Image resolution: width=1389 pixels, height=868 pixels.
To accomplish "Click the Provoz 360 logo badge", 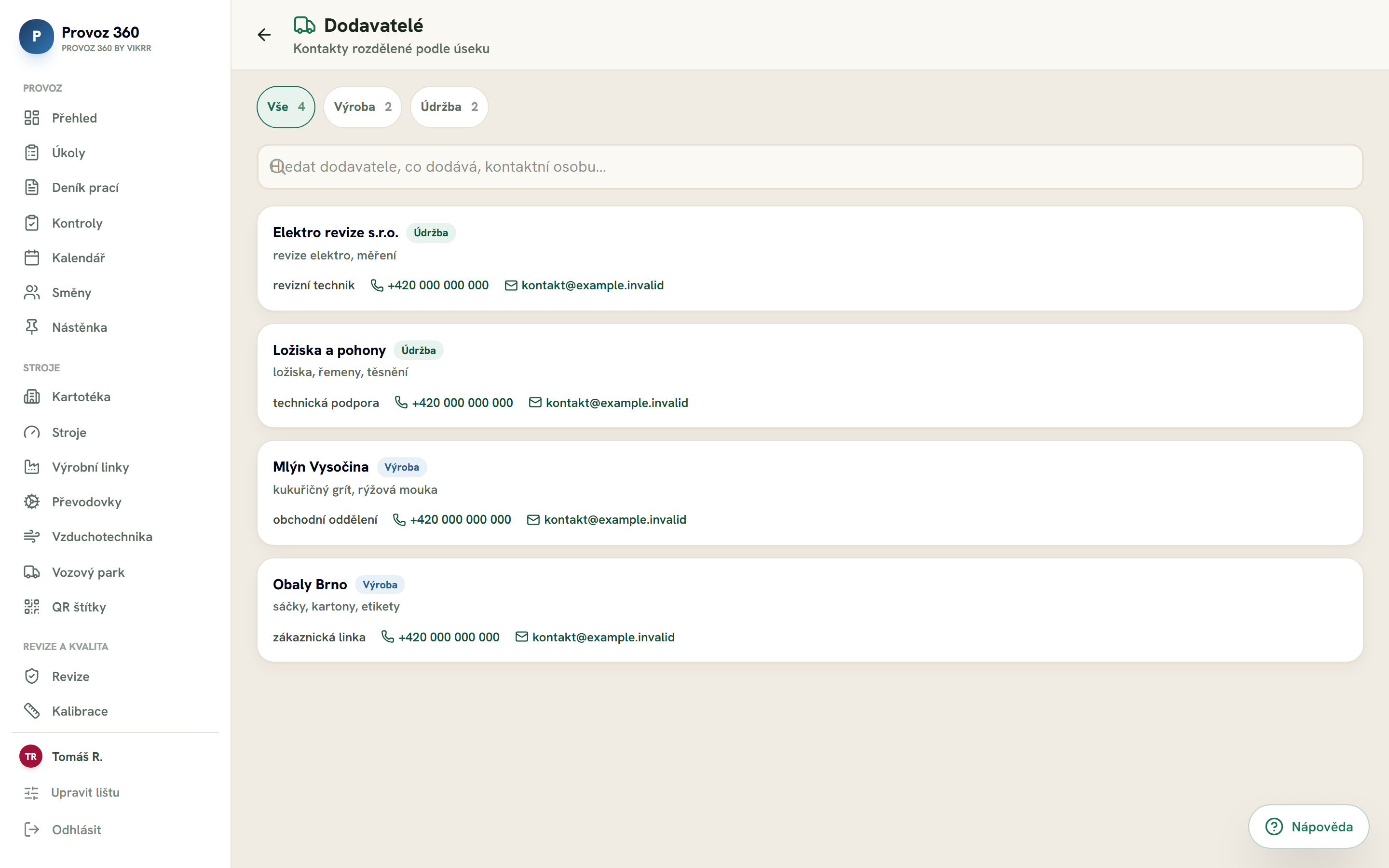I will [37, 37].
